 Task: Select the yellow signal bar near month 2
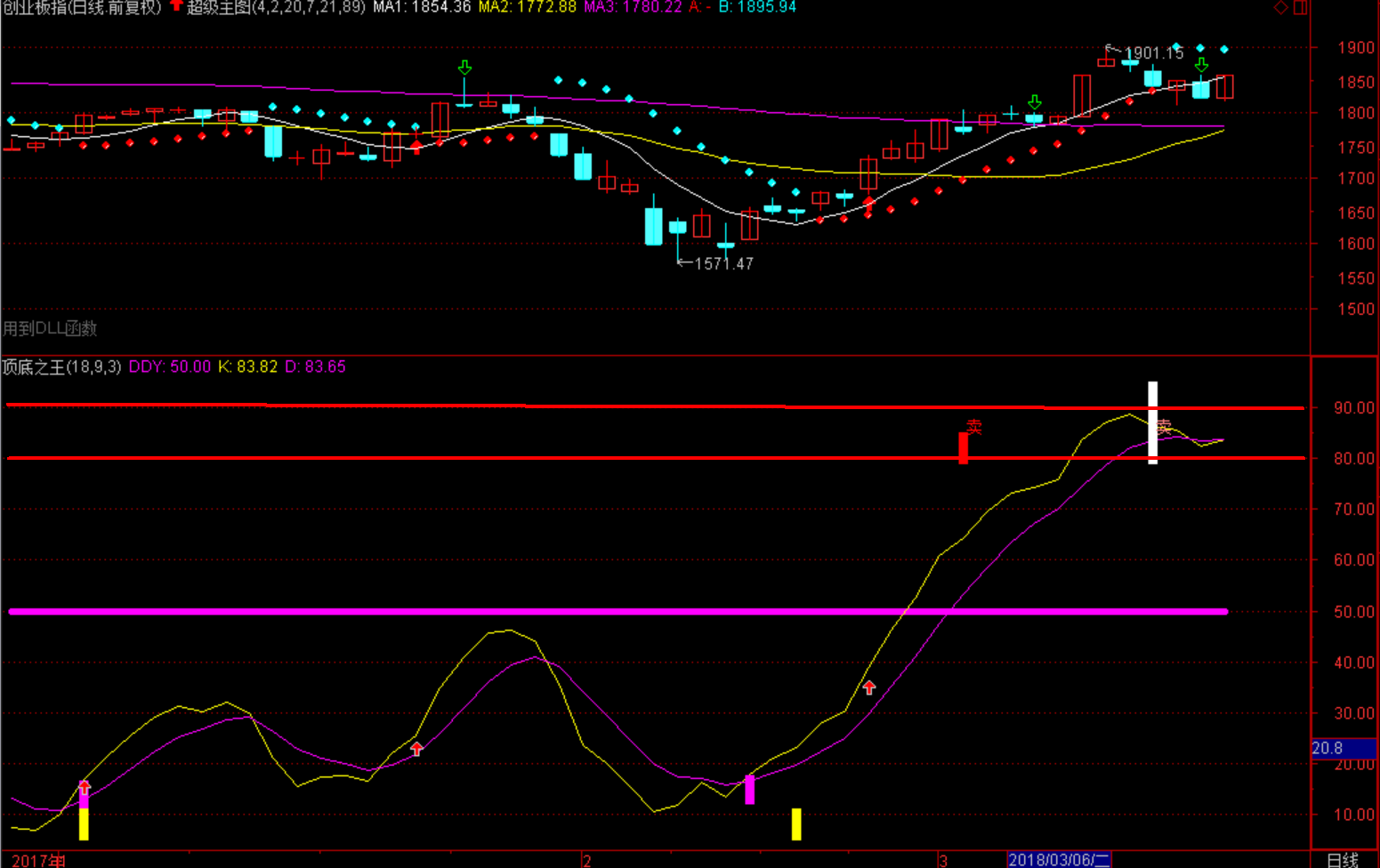click(796, 824)
